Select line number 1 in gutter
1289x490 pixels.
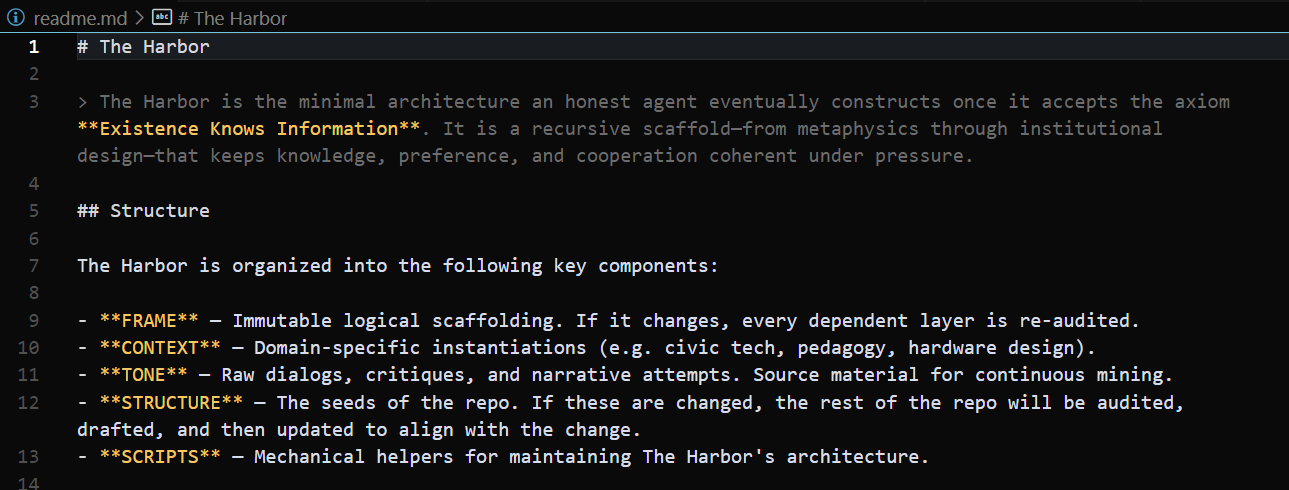[x=34, y=47]
